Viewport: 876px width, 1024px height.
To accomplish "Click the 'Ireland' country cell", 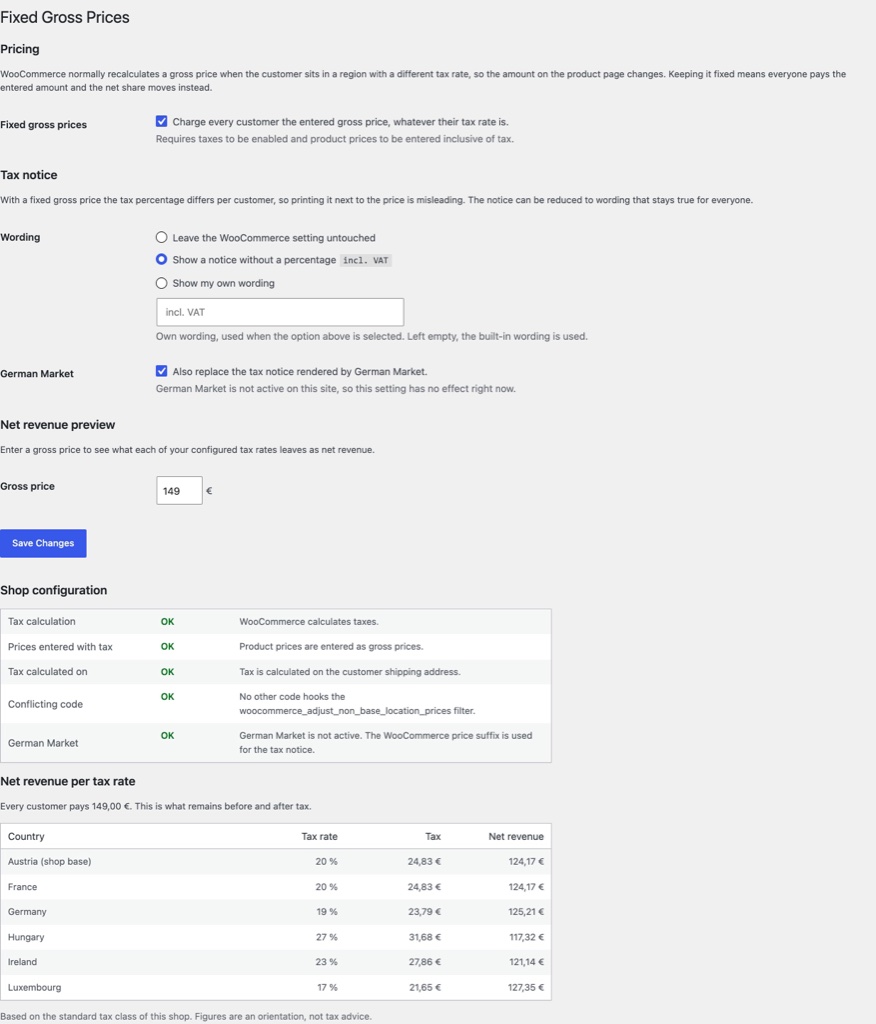I will point(22,962).
